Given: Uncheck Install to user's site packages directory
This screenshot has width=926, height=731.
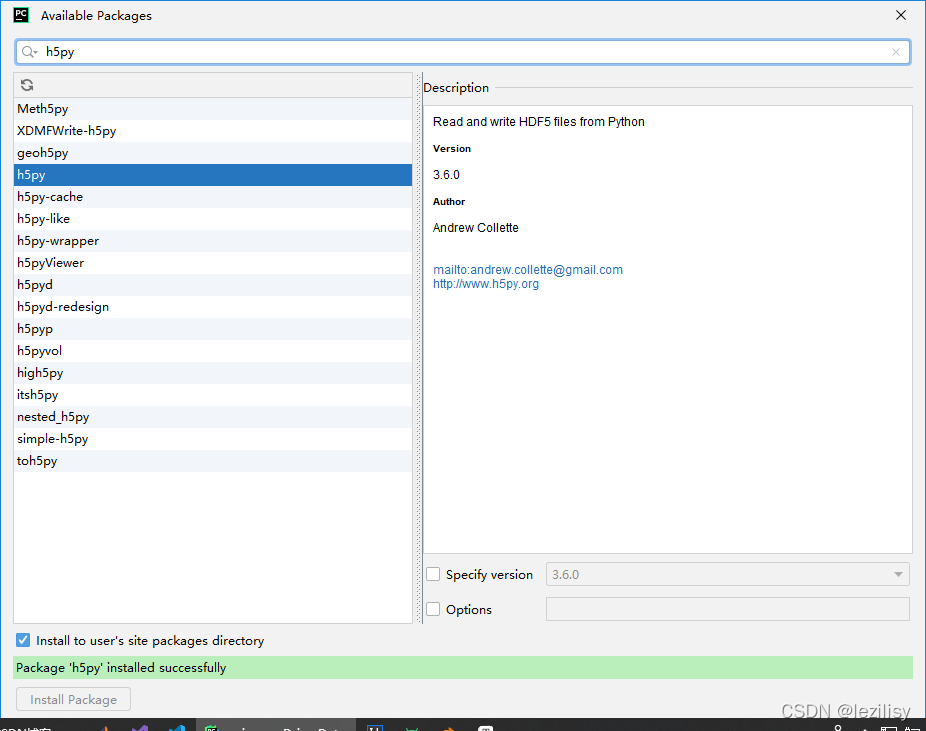Looking at the screenshot, I should click(x=23, y=640).
